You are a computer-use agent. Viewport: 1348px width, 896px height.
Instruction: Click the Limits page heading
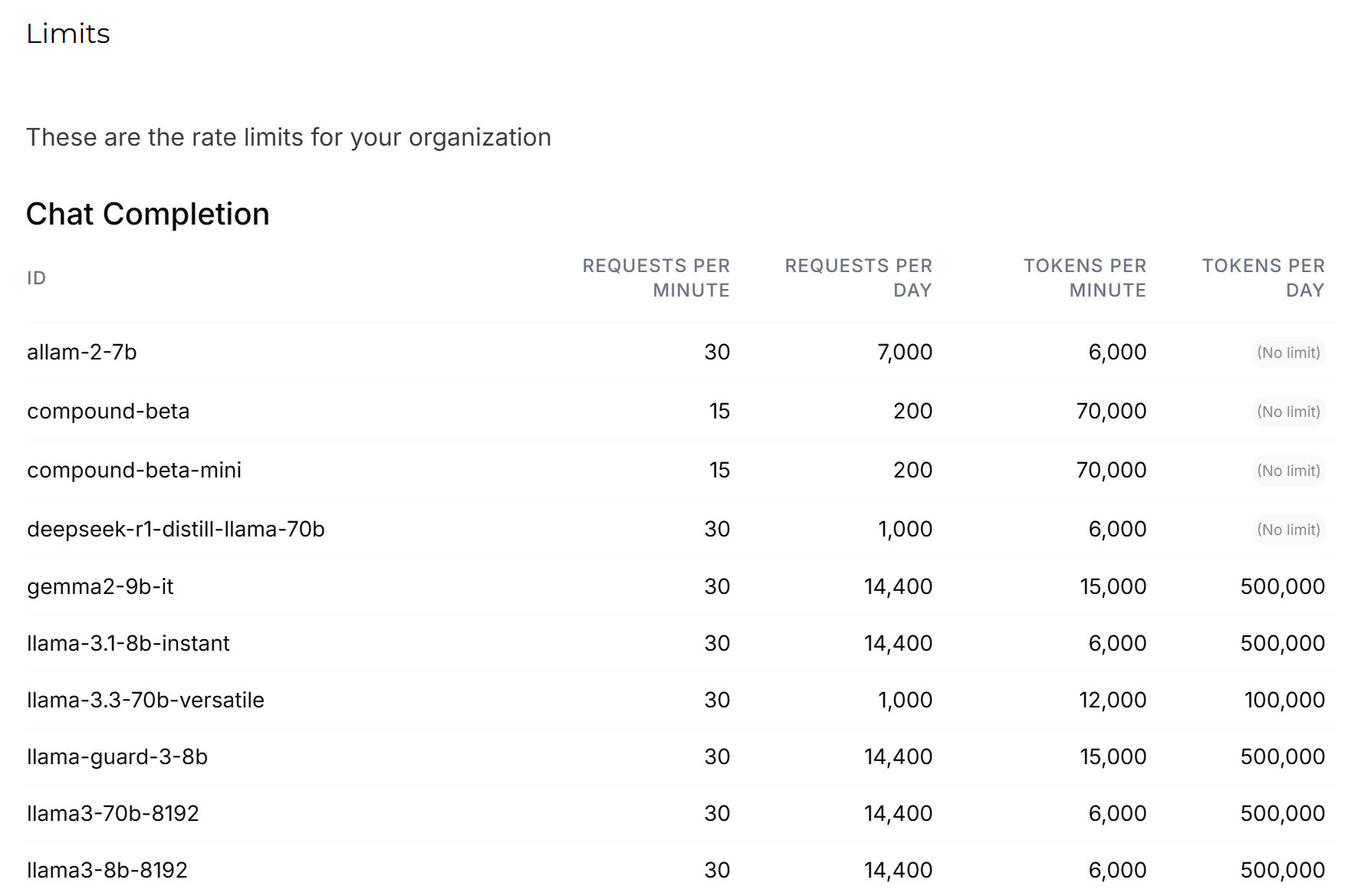(x=68, y=34)
